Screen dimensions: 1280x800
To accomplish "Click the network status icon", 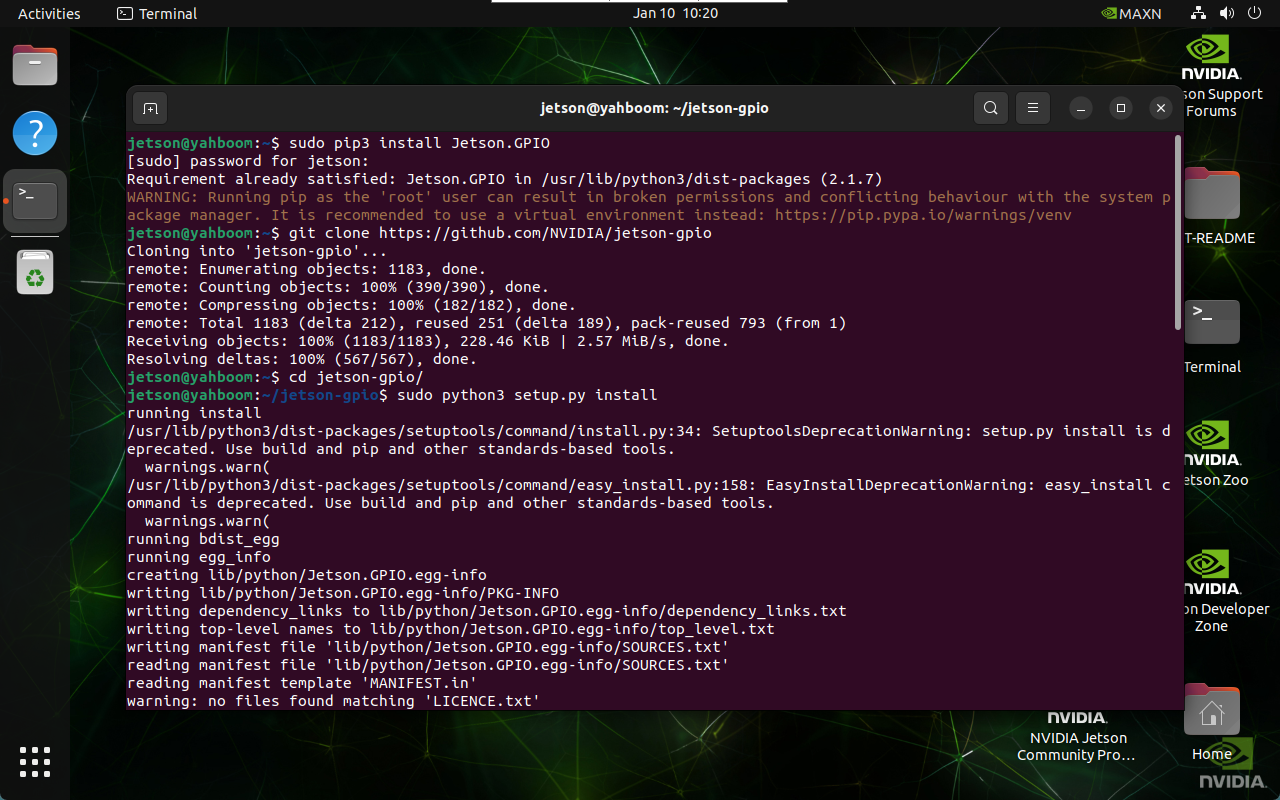I will [x=1198, y=14].
